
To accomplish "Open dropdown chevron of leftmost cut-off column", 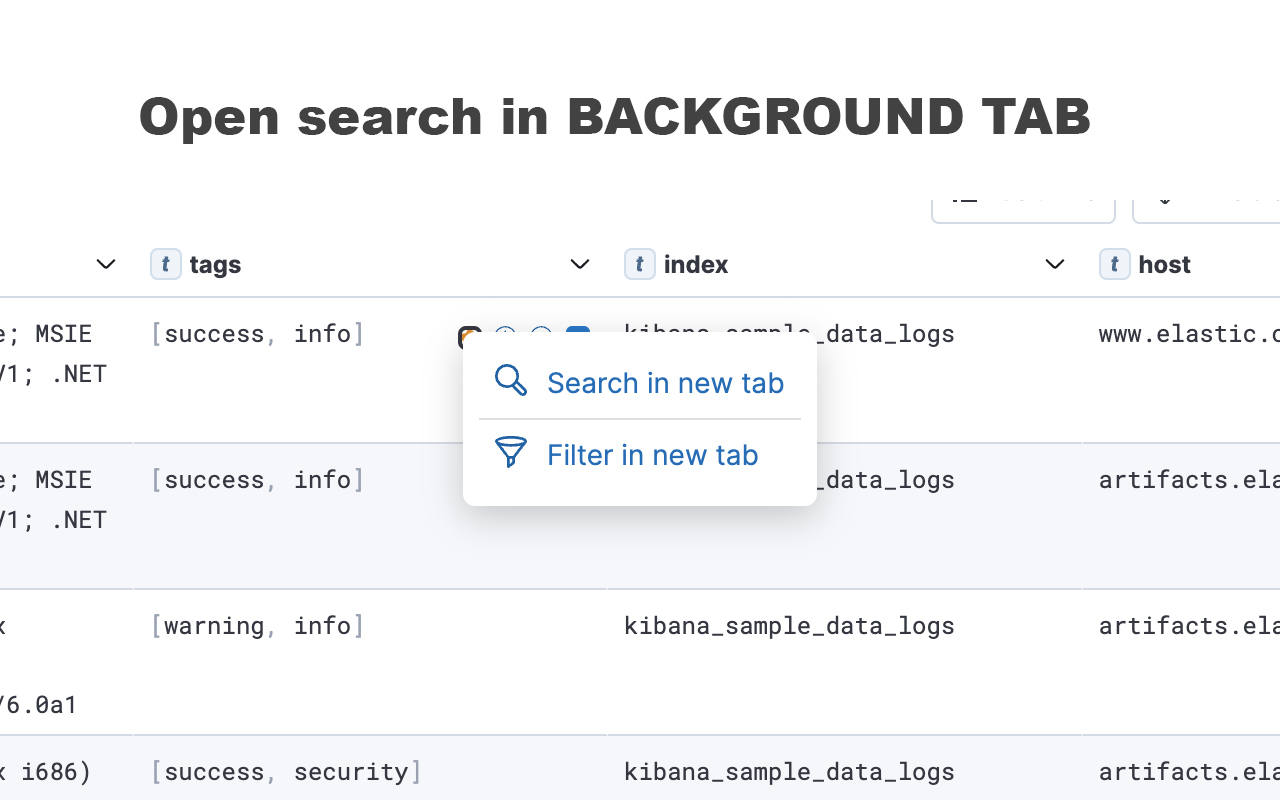I will [x=105, y=264].
